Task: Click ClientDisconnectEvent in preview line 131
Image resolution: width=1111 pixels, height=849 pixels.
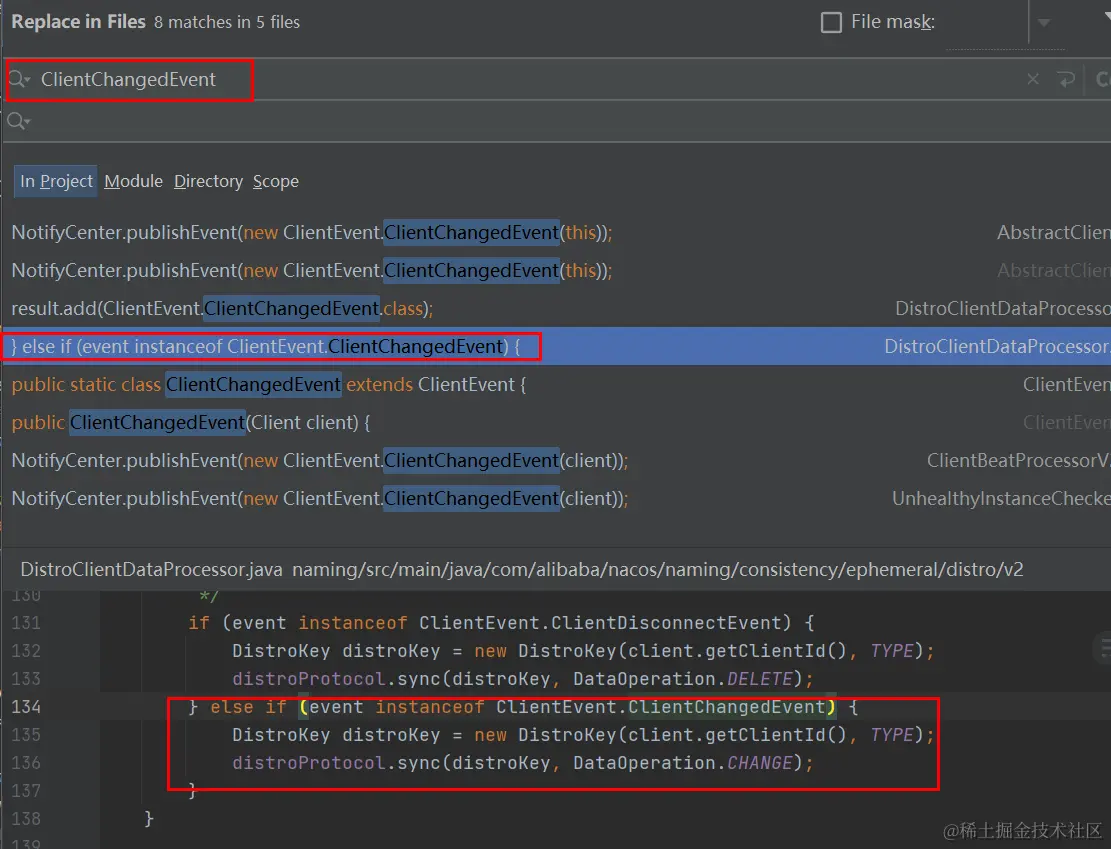Action: (x=666, y=623)
